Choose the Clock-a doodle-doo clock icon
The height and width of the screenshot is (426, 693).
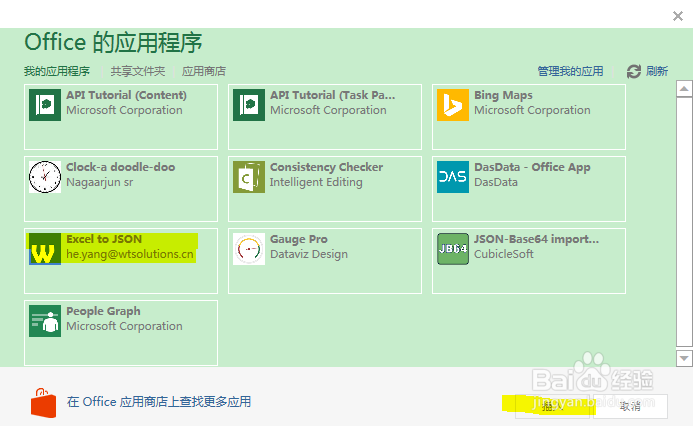pos(45,177)
